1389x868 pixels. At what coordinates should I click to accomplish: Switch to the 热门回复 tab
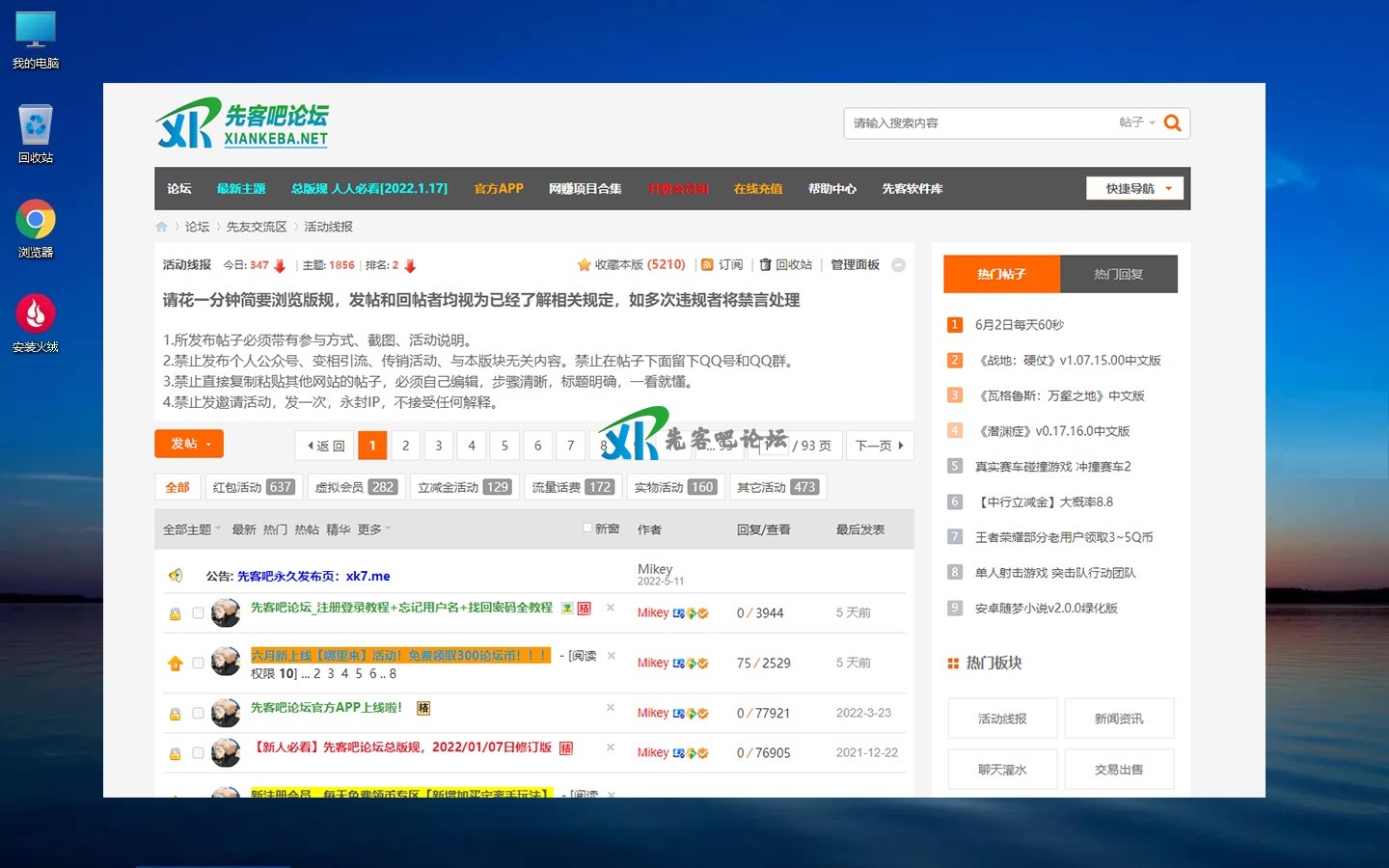1118,274
